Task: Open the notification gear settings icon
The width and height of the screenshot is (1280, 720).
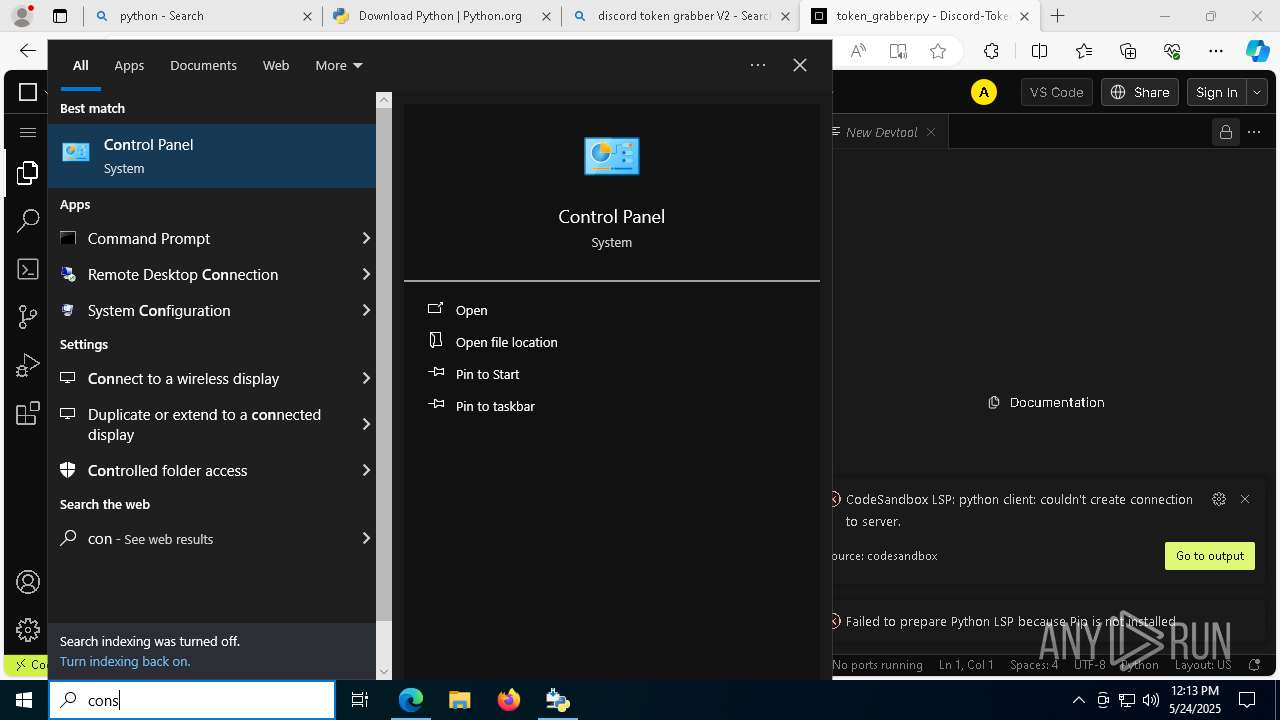Action: pyautogui.click(x=1218, y=499)
